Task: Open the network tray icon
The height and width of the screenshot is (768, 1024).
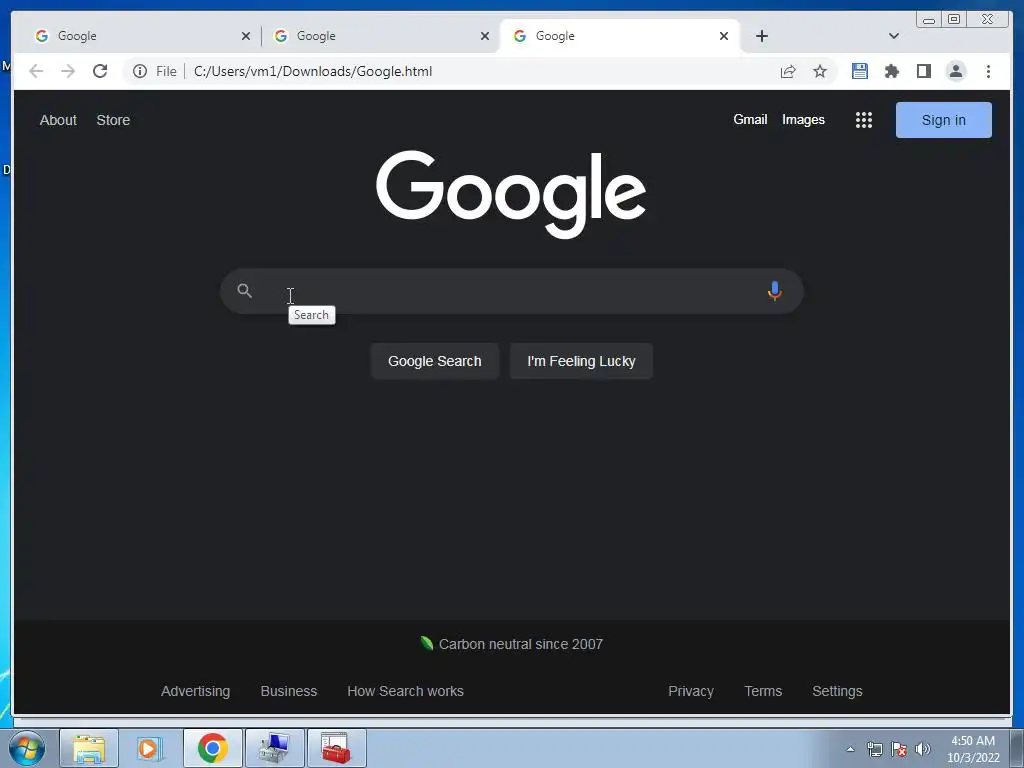Action: (x=874, y=749)
